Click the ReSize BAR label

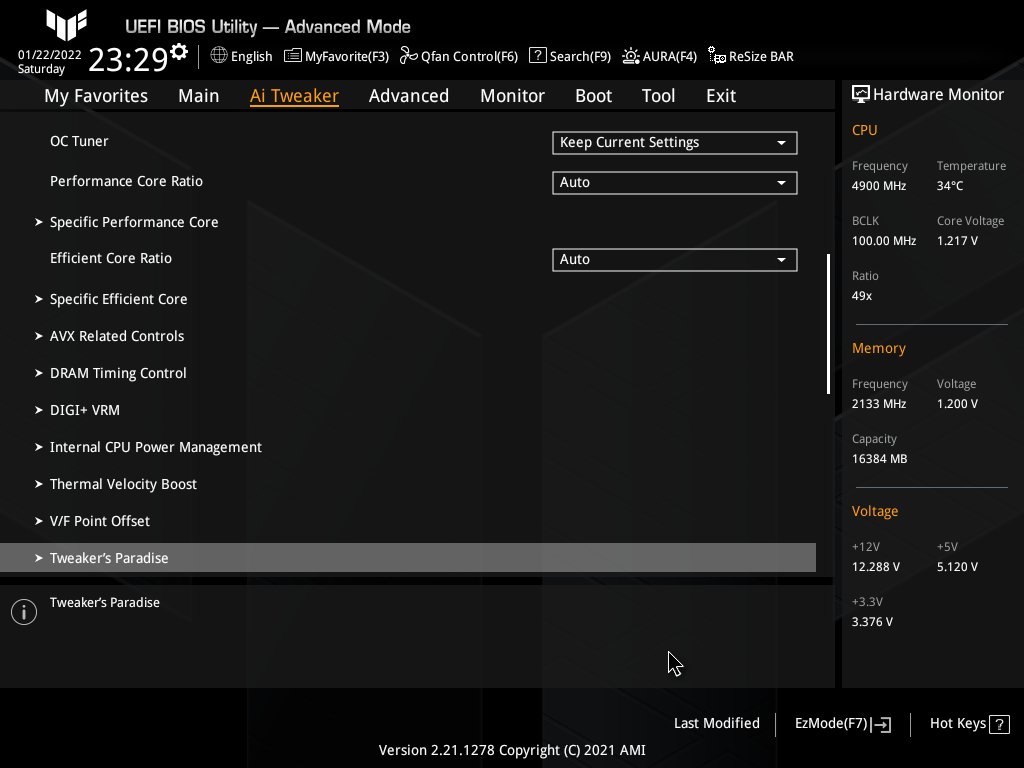(761, 56)
